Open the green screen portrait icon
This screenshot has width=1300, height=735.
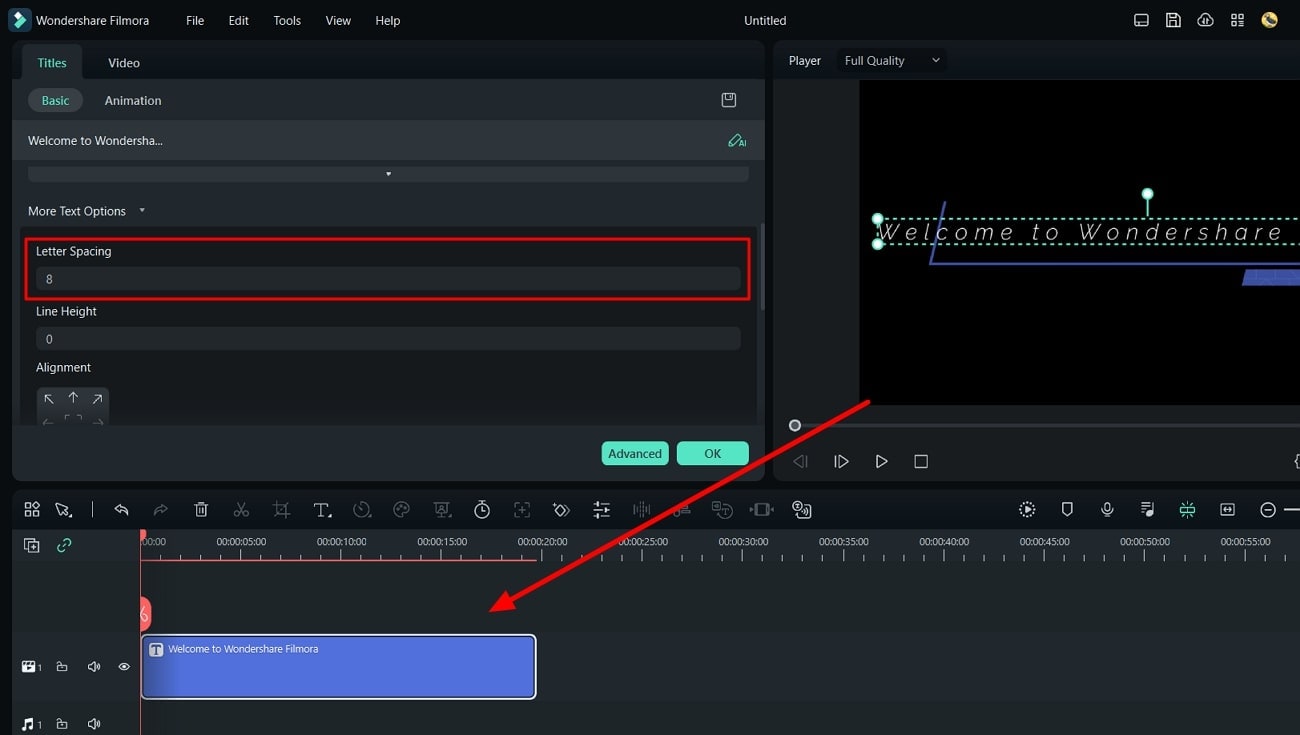click(442, 510)
